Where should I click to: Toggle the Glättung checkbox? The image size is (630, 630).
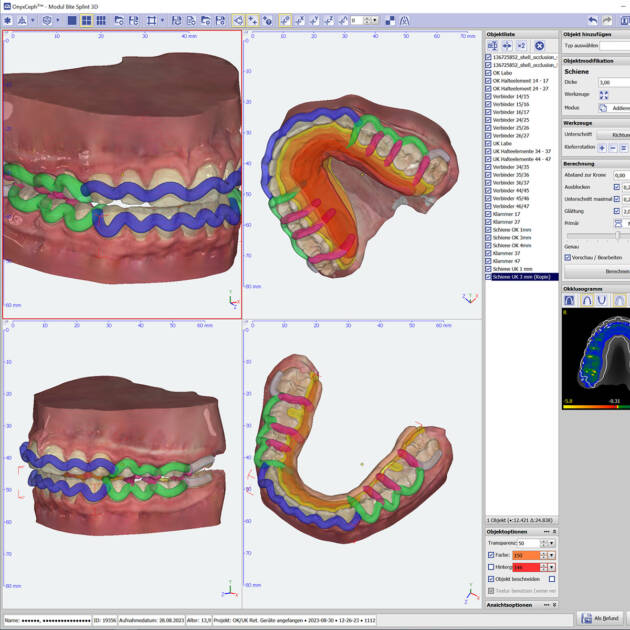(x=617, y=211)
